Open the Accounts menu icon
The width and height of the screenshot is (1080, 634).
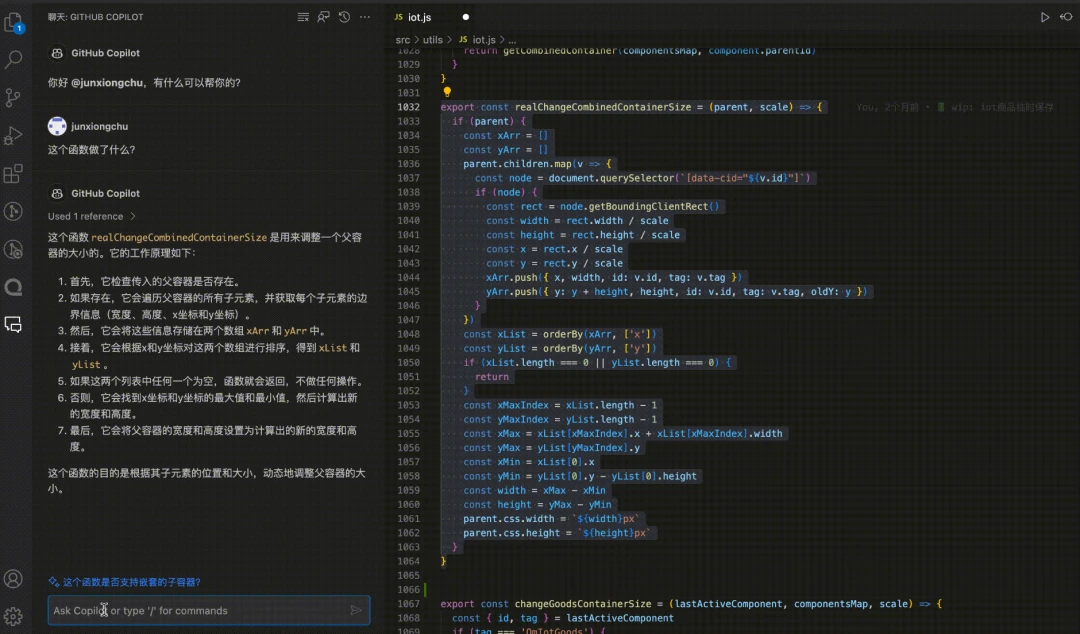(x=14, y=579)
